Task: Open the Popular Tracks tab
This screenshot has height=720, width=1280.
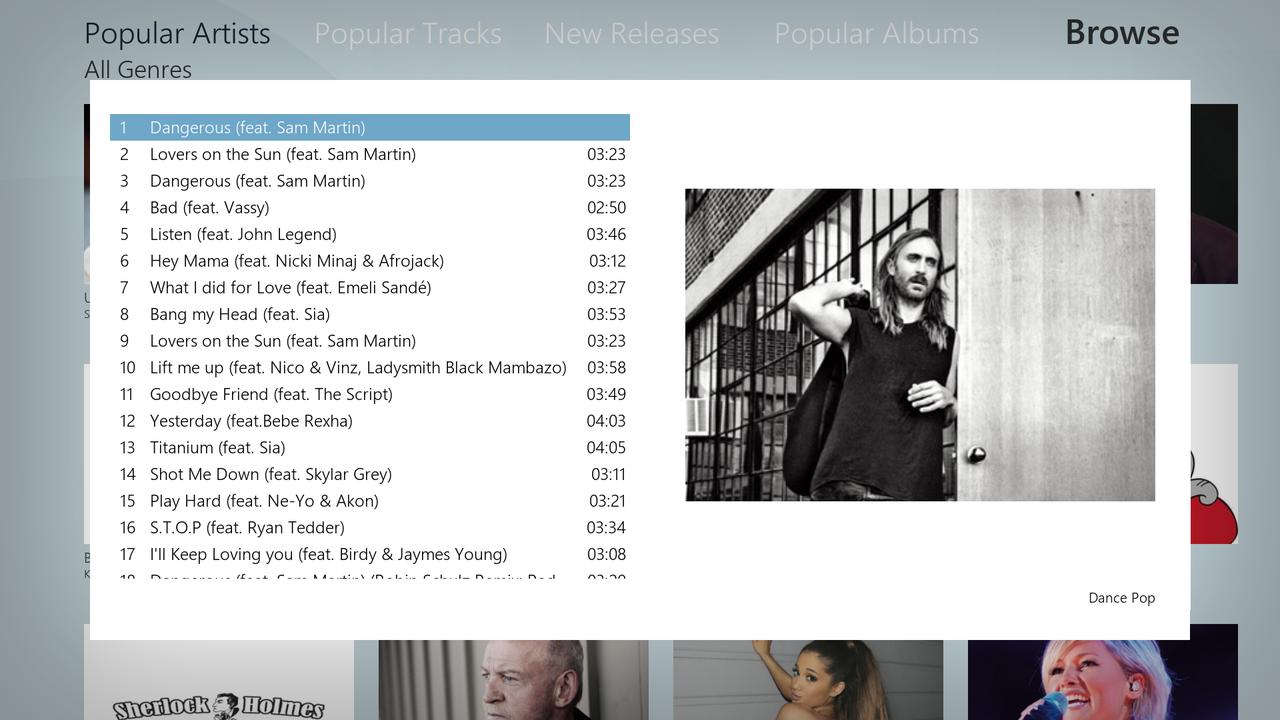Action: 408,33
